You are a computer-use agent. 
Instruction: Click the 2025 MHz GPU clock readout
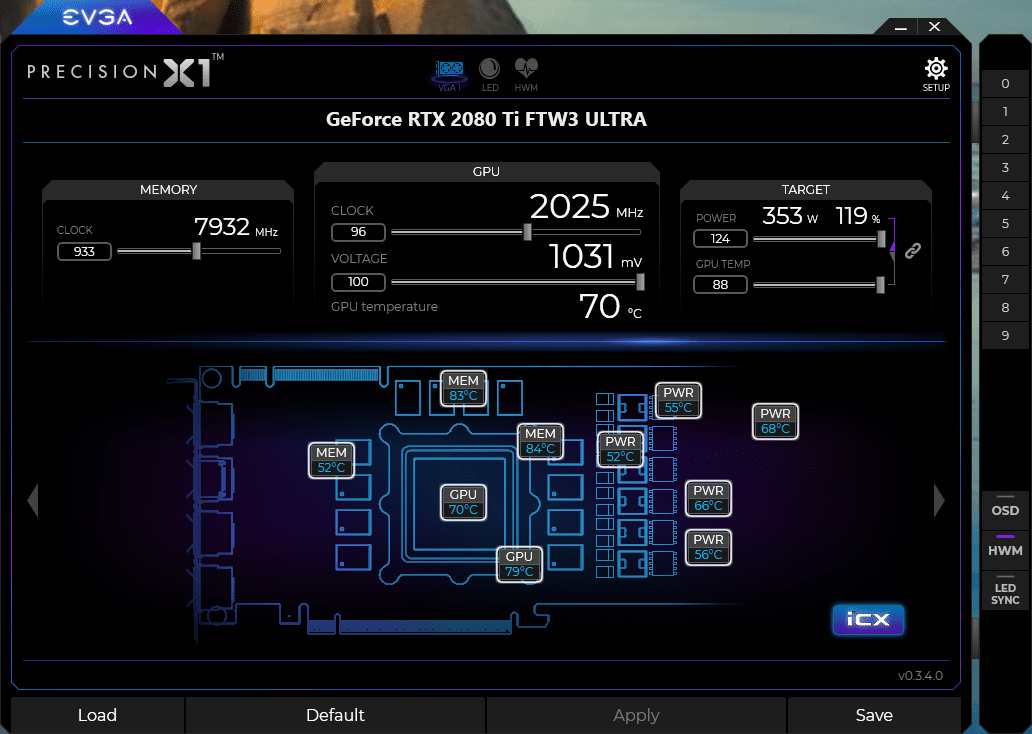coord(586,207)
